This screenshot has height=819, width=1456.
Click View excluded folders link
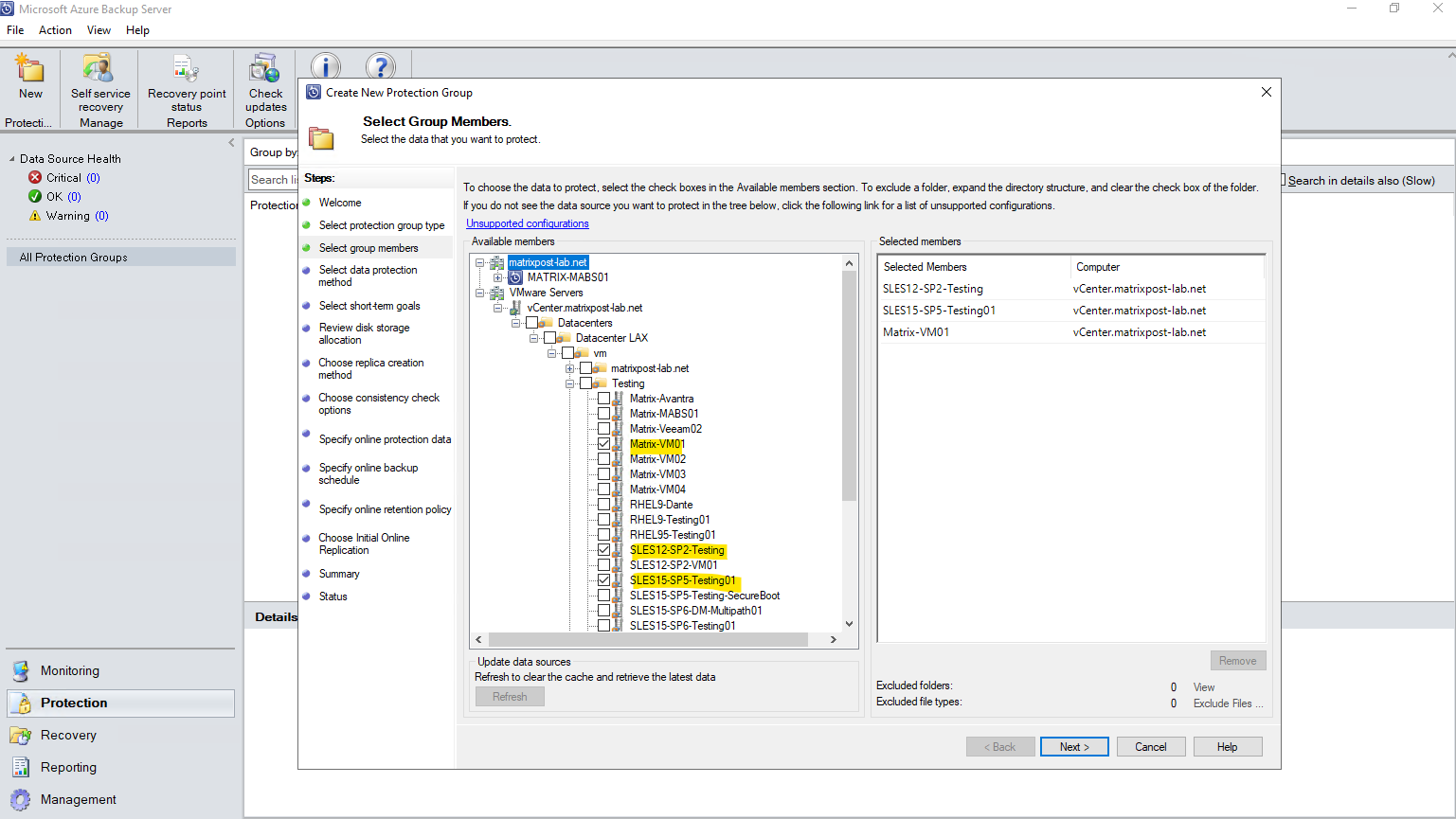click(1204, 687)
